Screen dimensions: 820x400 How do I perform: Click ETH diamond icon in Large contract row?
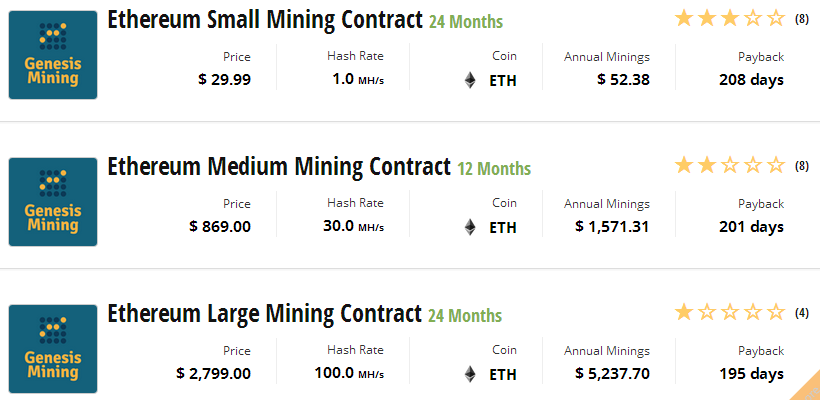470,374
